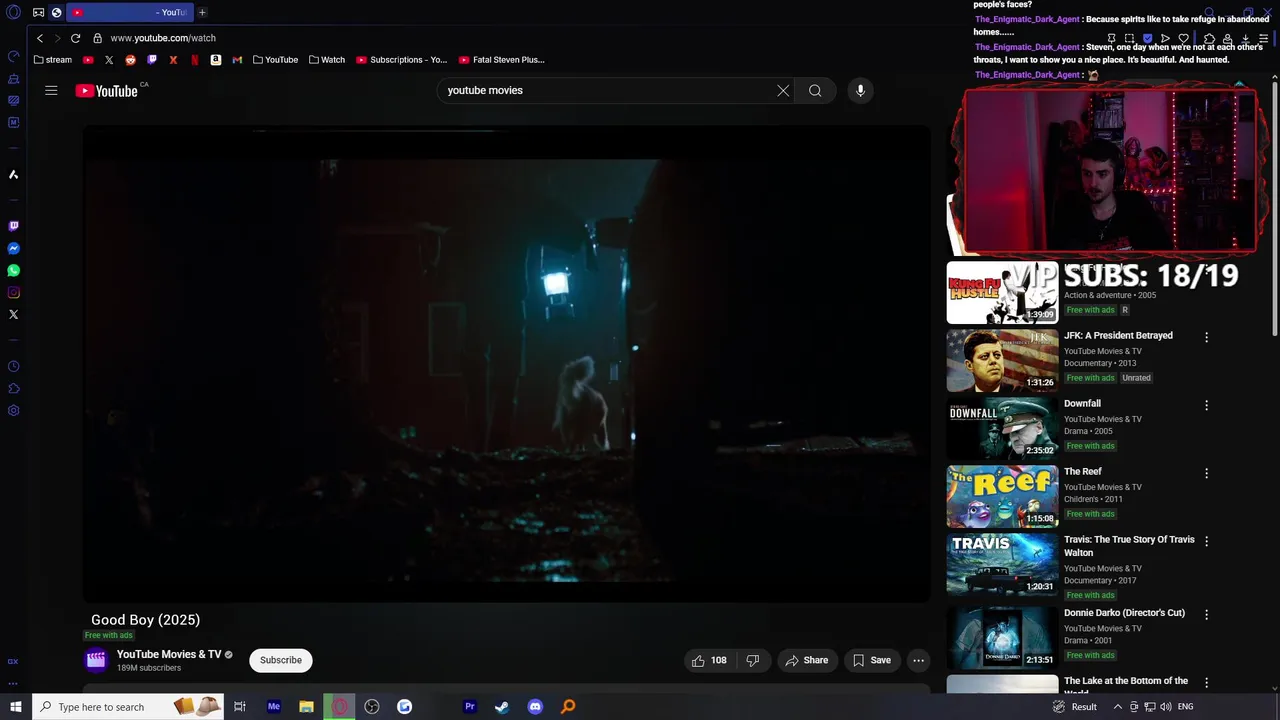Open the Netflix bookmark icon

194,60
